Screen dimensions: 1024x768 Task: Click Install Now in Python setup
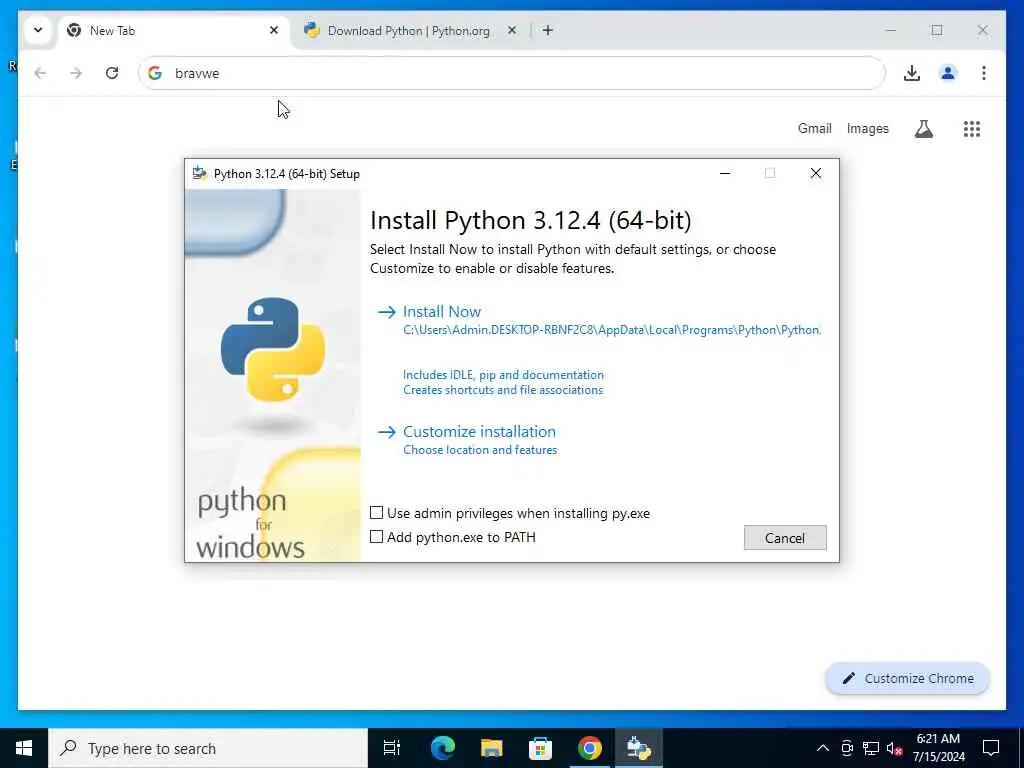click(x=441, y=312)
